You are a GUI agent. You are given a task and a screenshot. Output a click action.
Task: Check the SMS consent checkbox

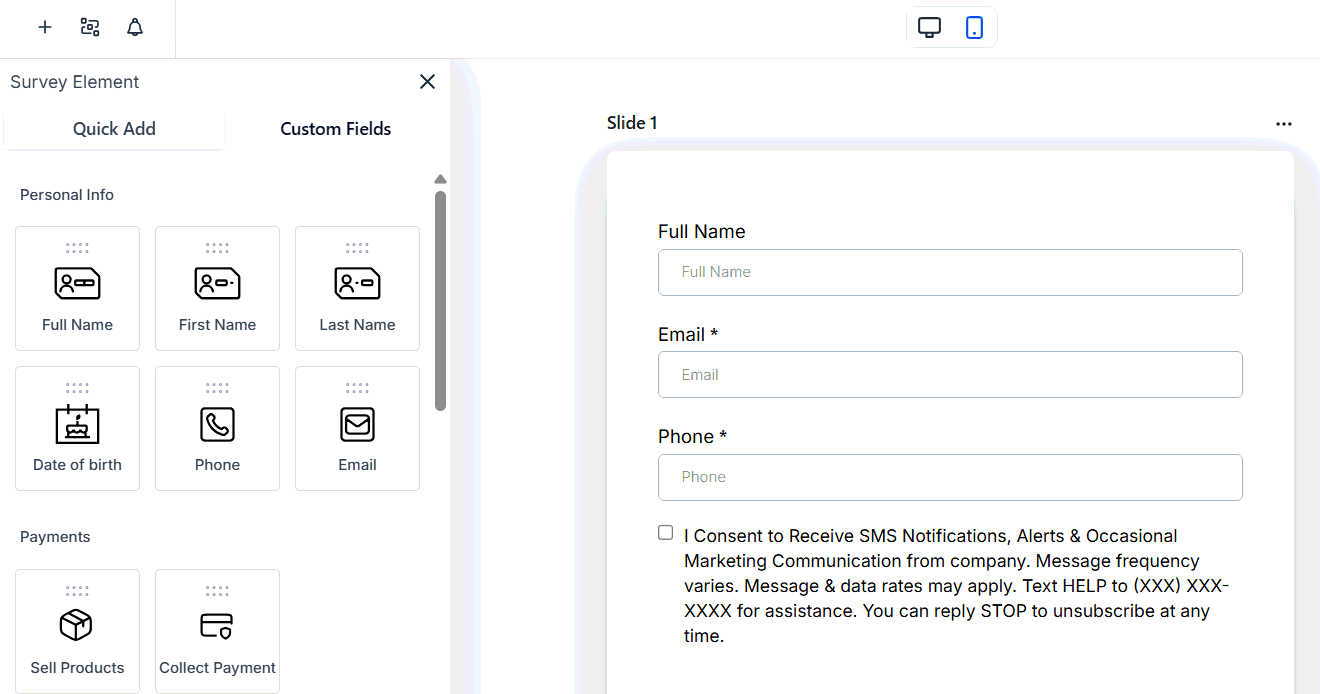[665, 532]
